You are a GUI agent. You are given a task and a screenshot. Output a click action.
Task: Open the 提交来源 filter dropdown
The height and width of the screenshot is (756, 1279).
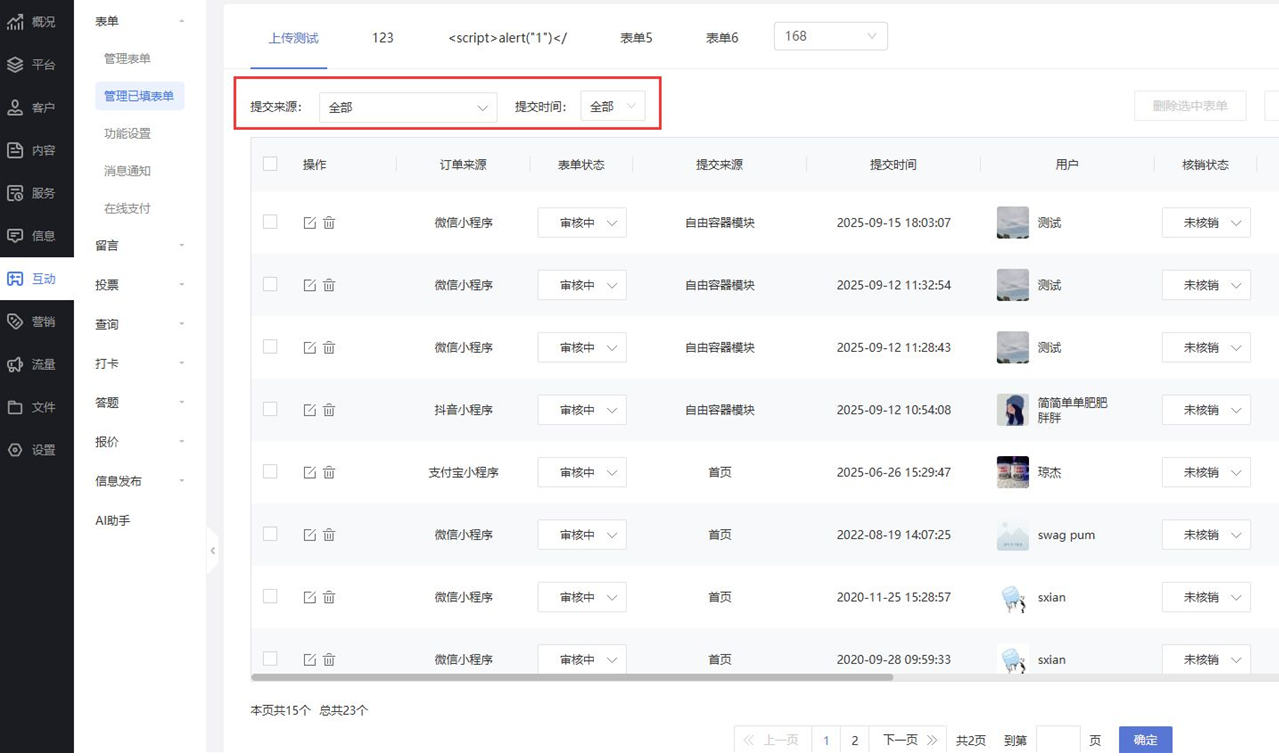pos(407,107)
